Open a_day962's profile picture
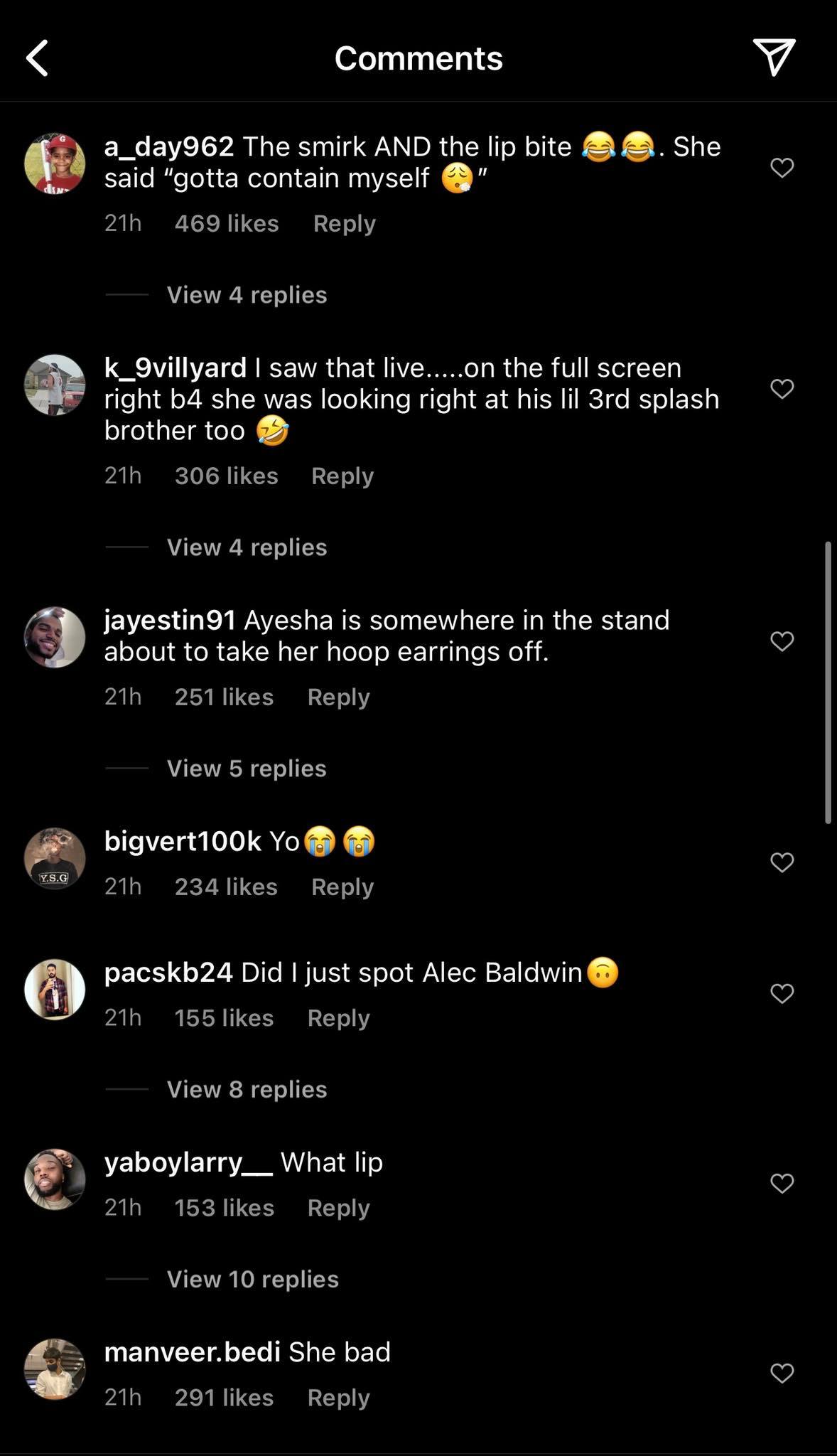 (55, 164)
